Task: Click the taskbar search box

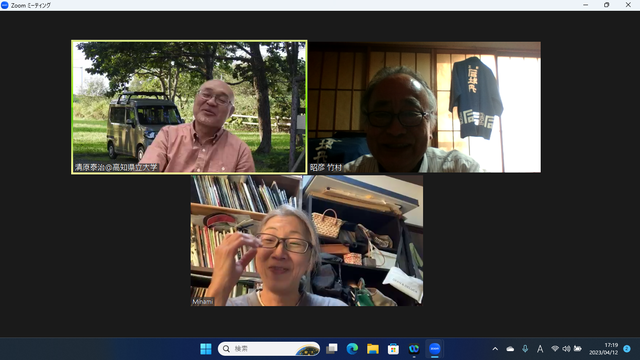Action: point(269,349)
